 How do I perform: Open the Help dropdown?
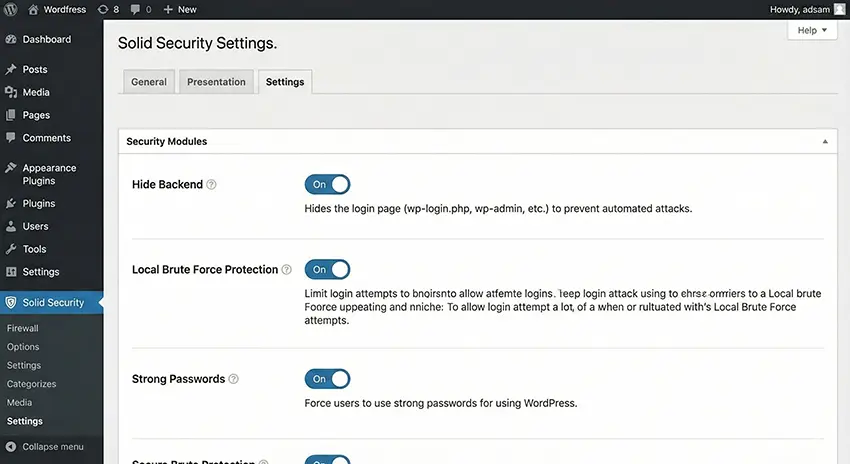(812, 30)
